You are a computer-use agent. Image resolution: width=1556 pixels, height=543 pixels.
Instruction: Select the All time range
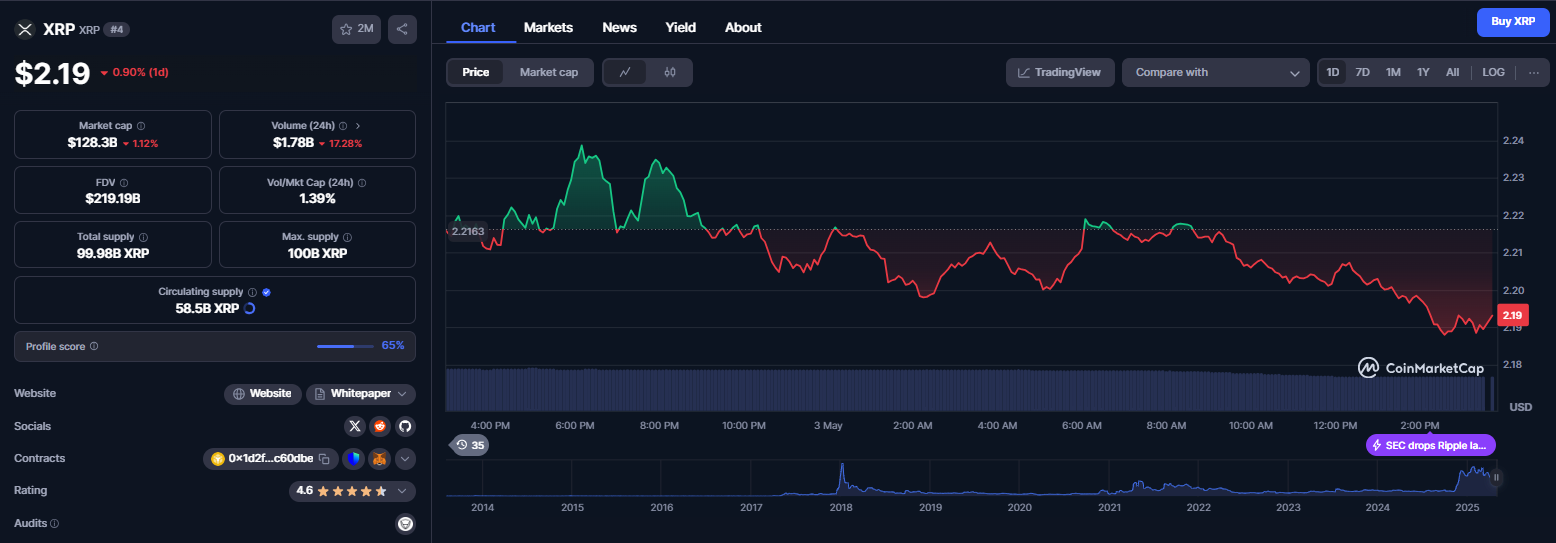tap(1452, 72)
